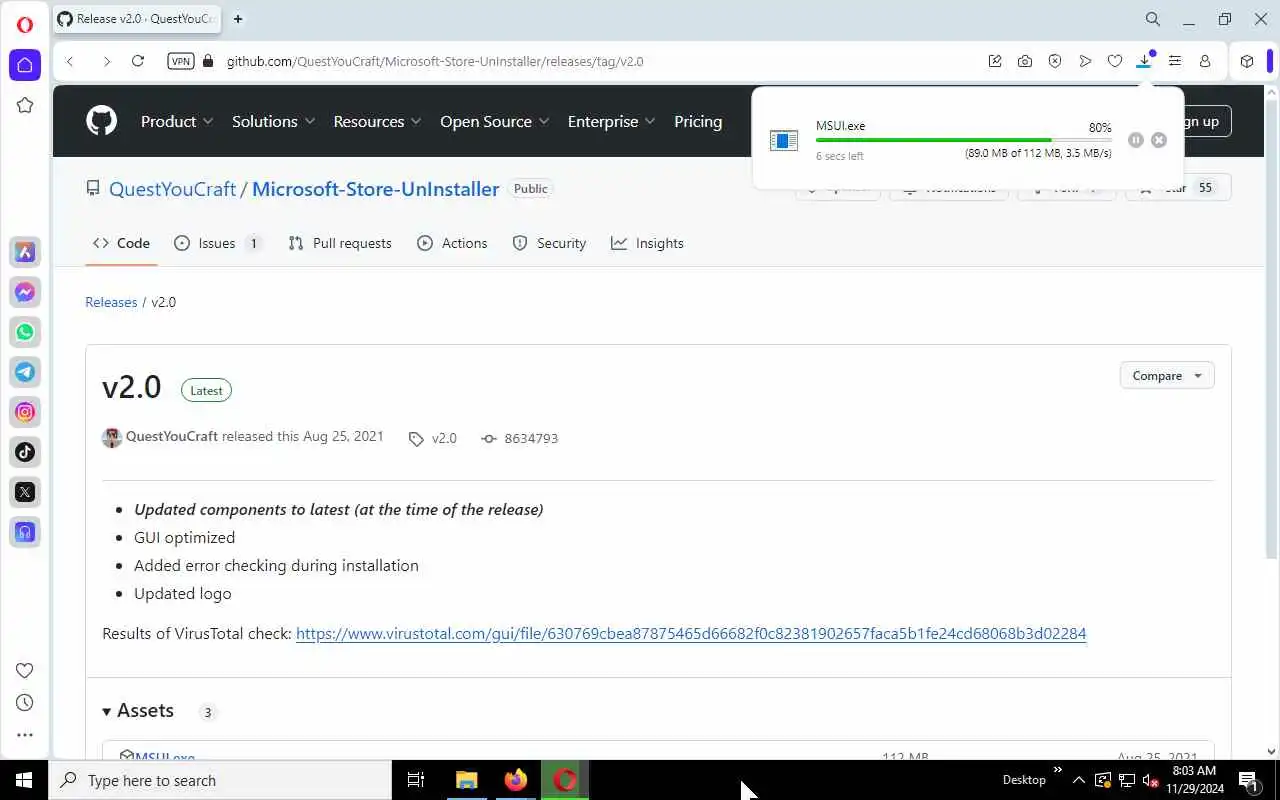Switch to the Security tab

click(549, 243)
